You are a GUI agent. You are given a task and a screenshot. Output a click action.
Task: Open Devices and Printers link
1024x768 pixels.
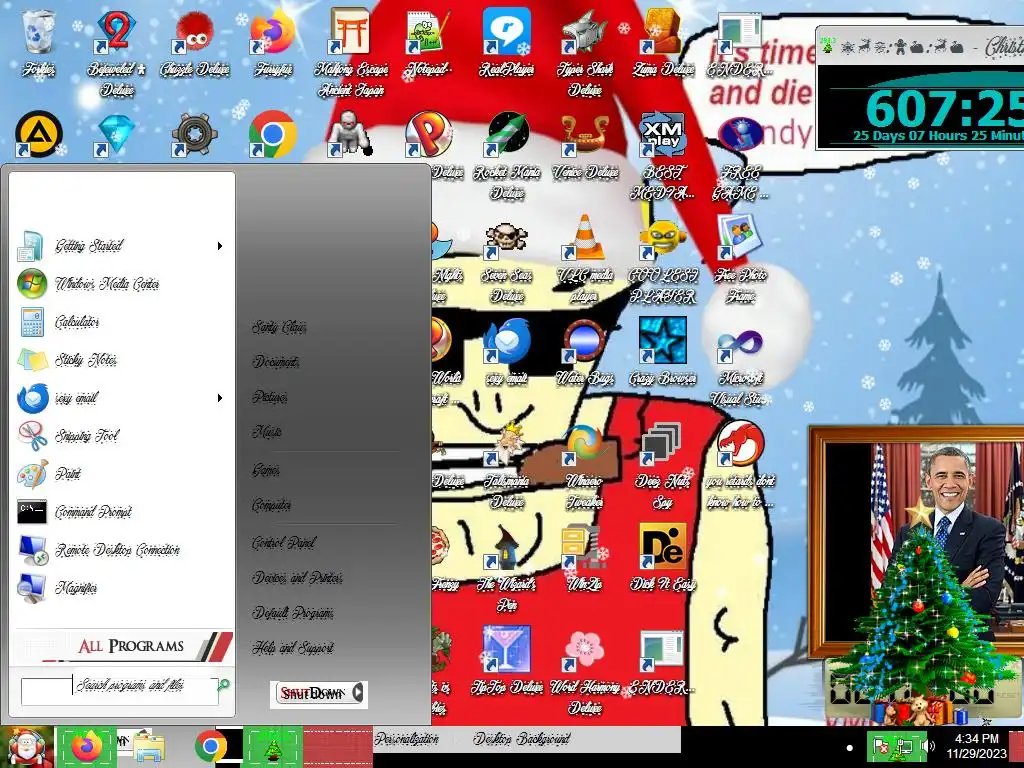(297, 578)
